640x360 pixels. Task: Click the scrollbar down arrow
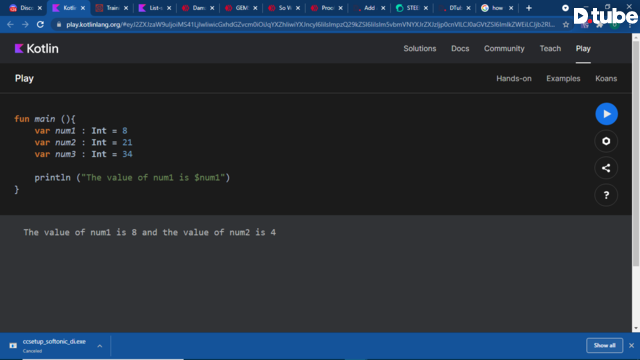tap(636, 328)
